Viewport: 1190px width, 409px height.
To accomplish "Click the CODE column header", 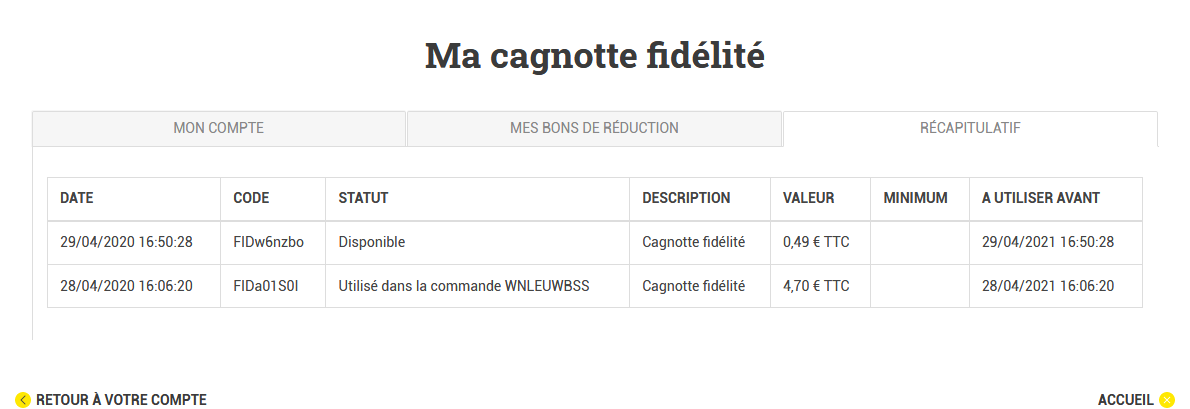I will coord(251,198).
